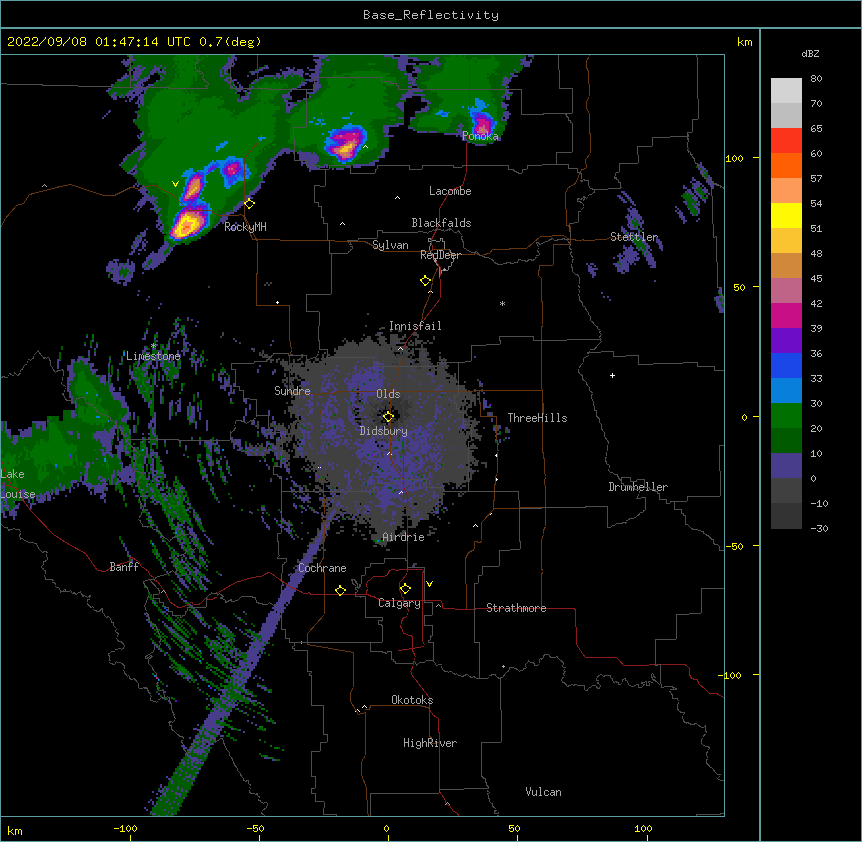Viewport: 862px width, 842px height.
Task: Click the Strathmore label
Action: [x=516, y=608]
